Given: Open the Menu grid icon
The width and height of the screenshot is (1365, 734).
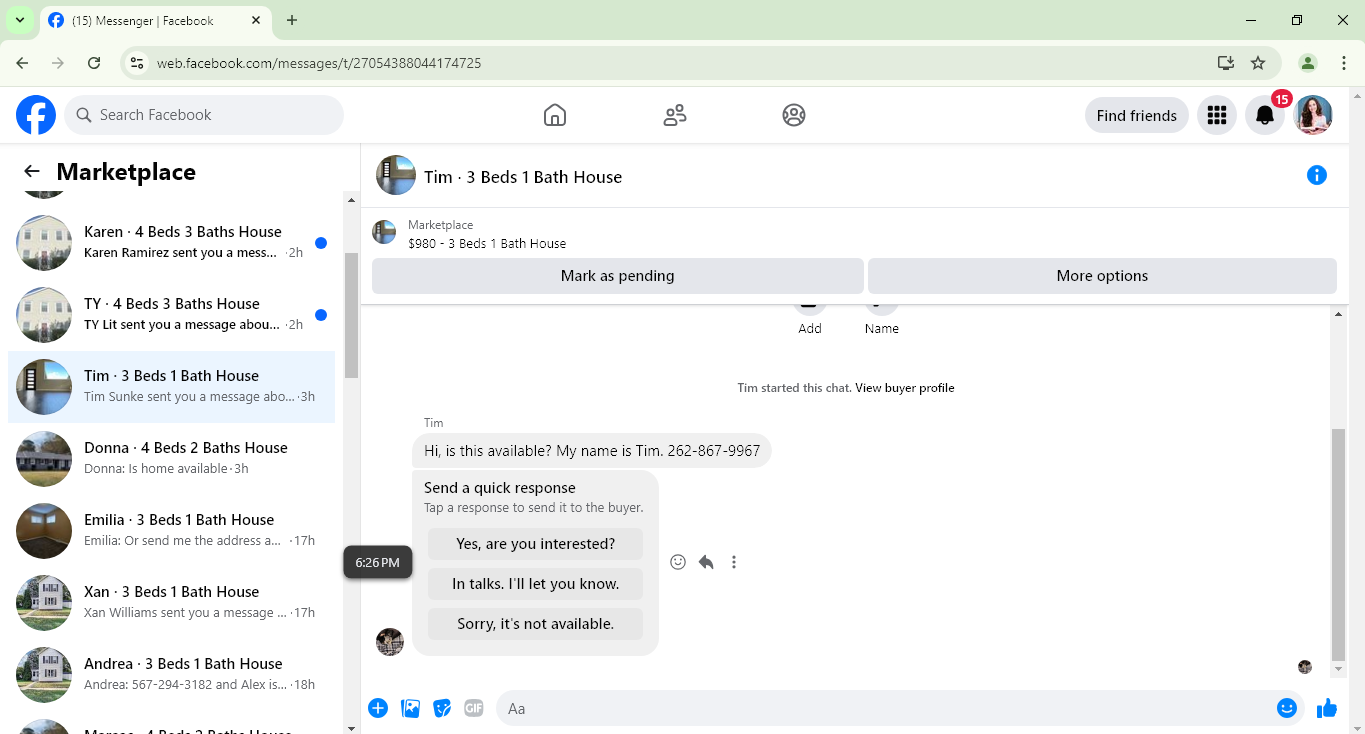Looking at the screenshot, I should [1217, 115].
